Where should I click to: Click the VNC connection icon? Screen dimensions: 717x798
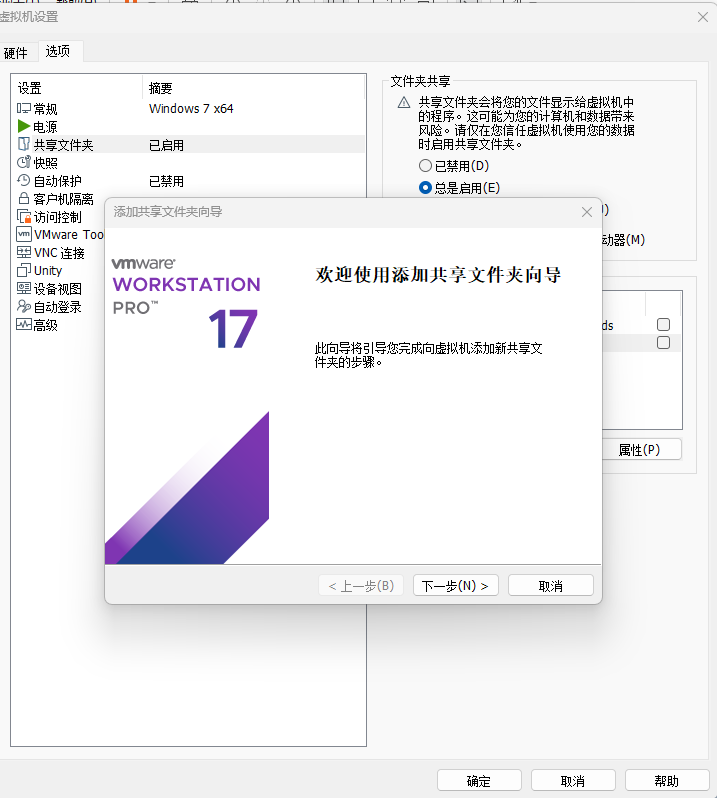23,252
